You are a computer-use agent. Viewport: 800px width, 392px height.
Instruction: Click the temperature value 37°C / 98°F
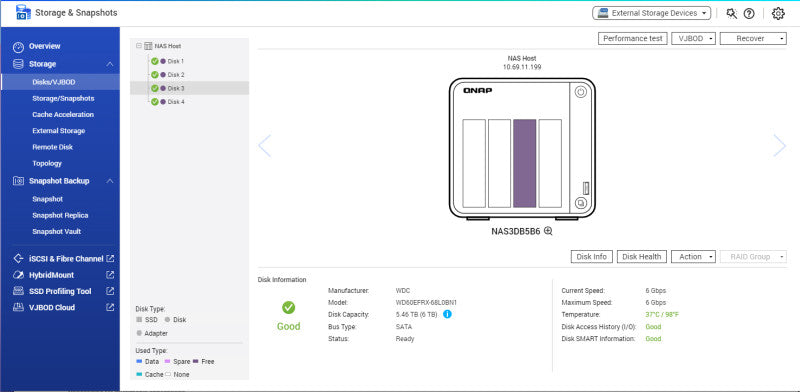click(662, 314)
